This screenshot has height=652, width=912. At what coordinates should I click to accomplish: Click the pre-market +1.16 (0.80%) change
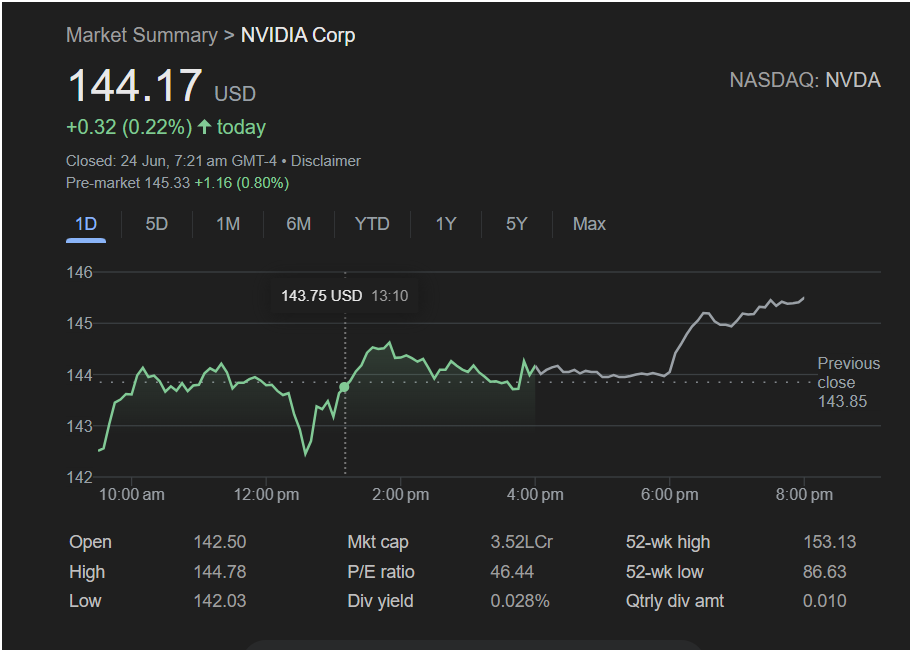242,183
